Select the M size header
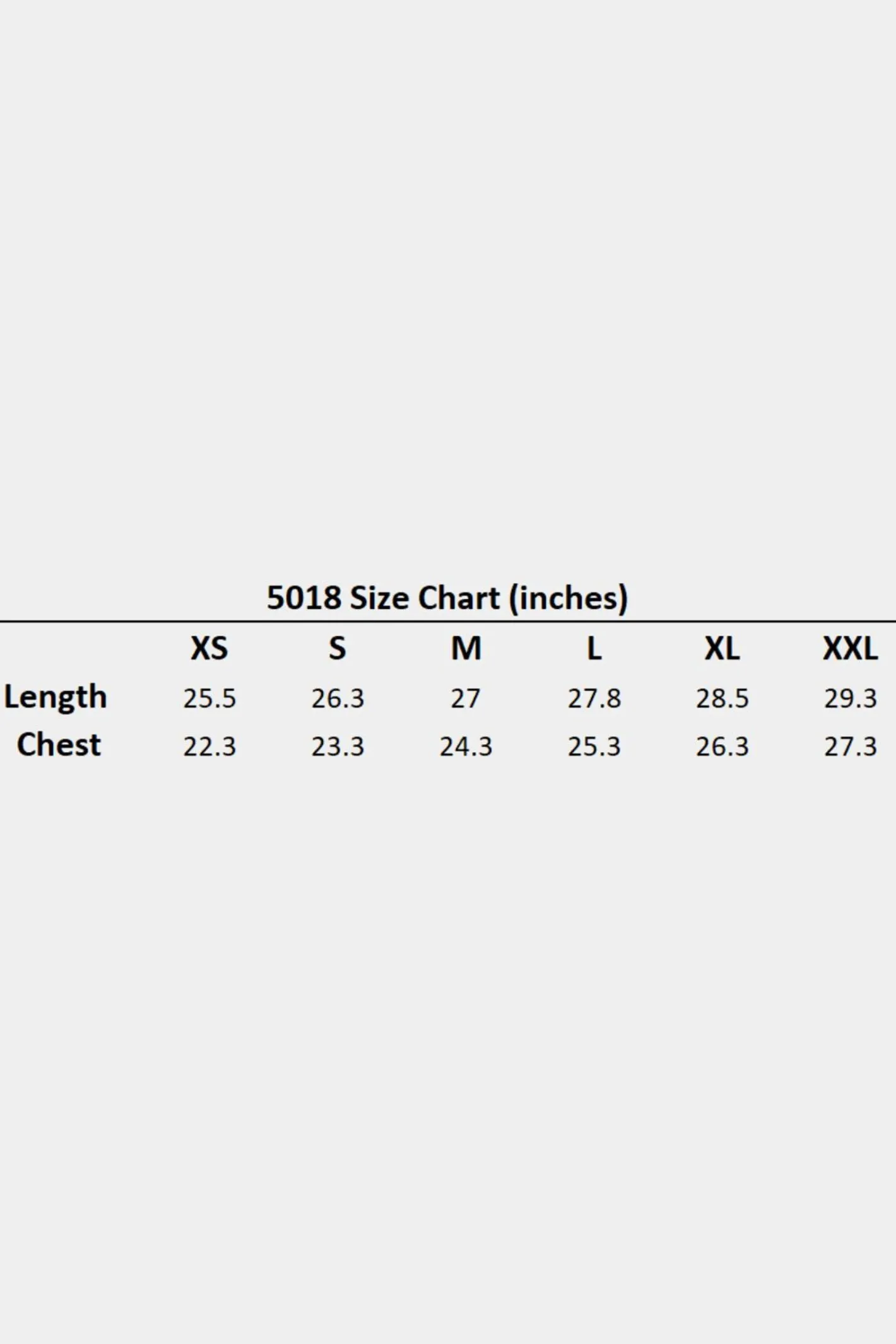 click(466, 649)
